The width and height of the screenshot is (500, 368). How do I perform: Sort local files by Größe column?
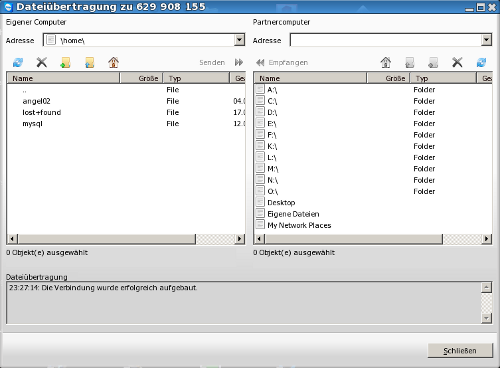pos(141,78)
